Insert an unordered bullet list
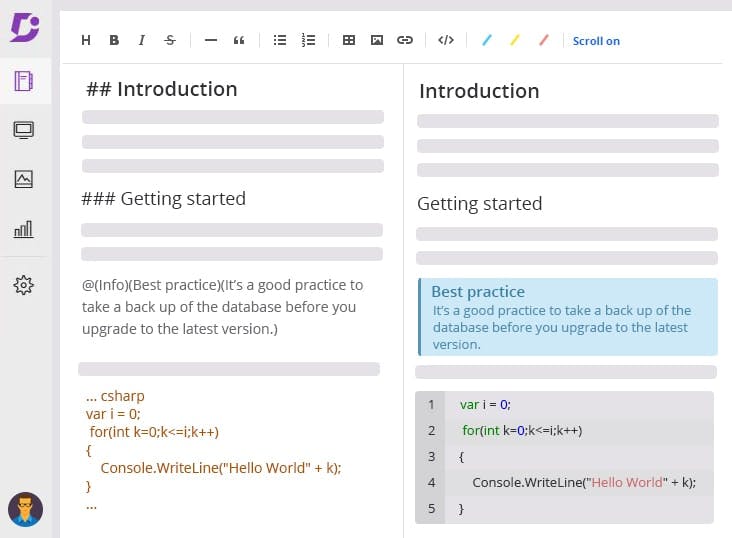The height and width of the screenshot is (538, 732). point(280,40)
